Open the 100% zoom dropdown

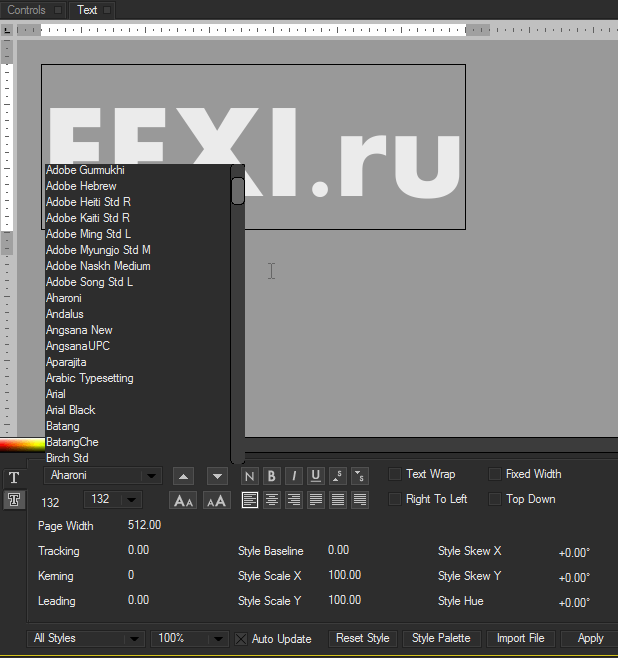[x=190, y=639]
